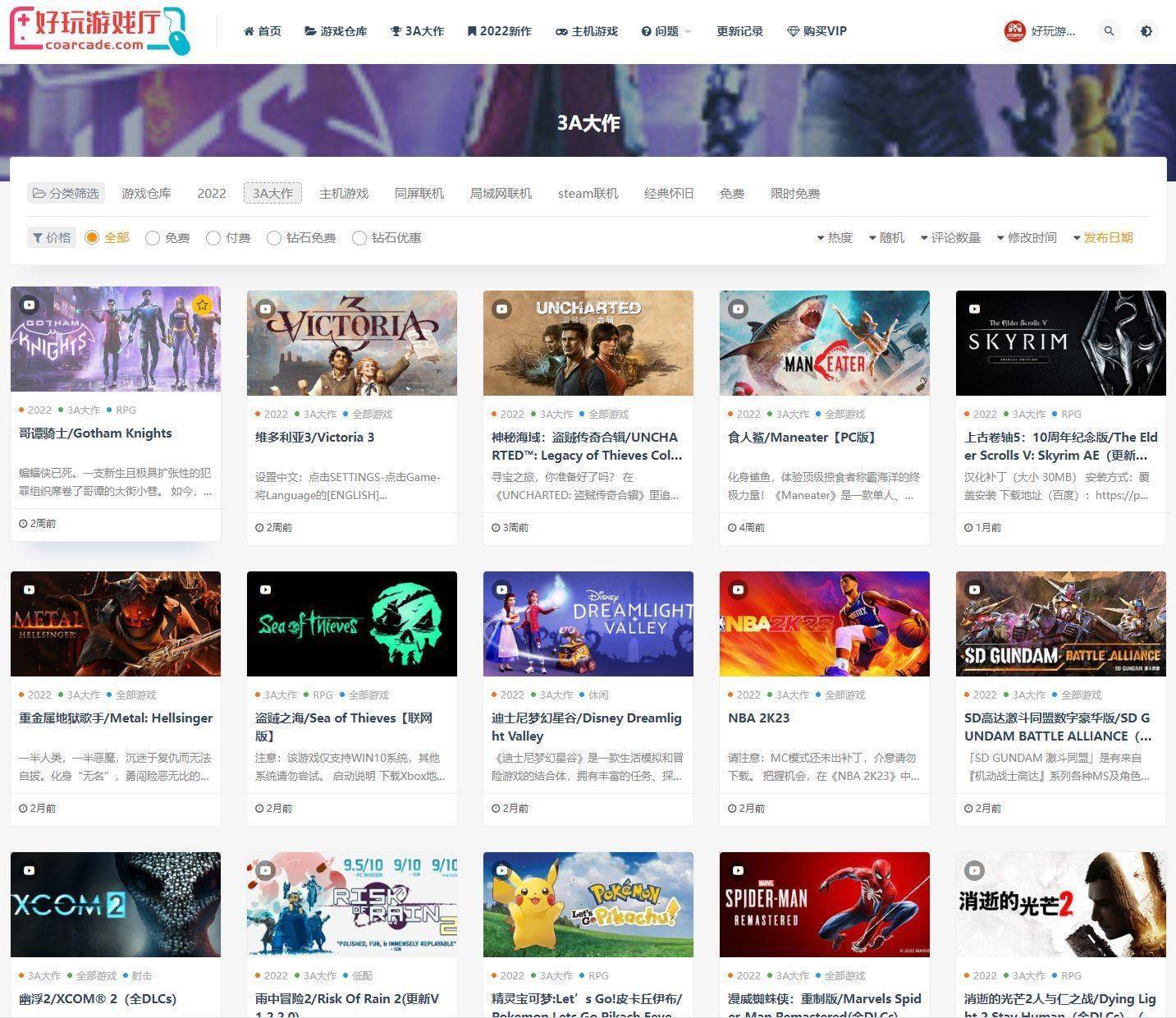Viewport: 1176px width, 1018px height.
Task: Click video icon on Risk of Rain 2 card
Action: pyautogui.click(x=265, y=870)
